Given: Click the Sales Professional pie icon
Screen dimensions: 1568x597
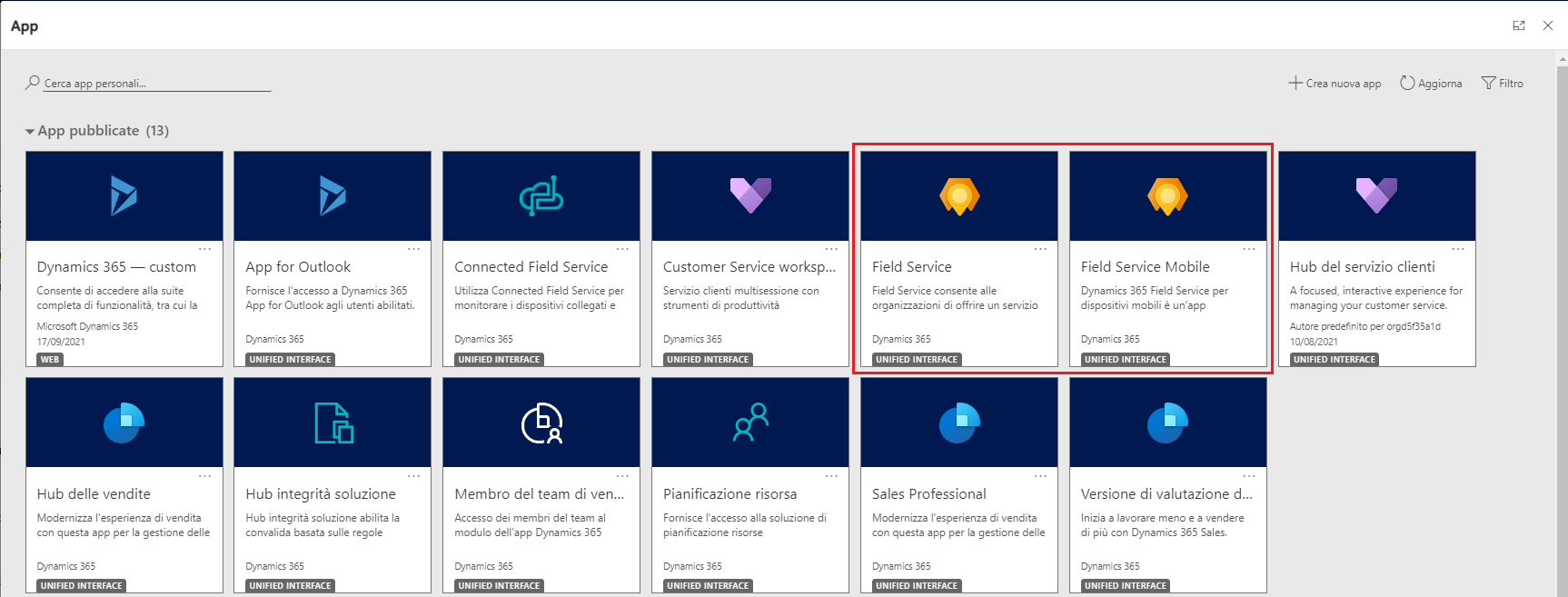Looking at the screenshot, I should tap(959, 423).
